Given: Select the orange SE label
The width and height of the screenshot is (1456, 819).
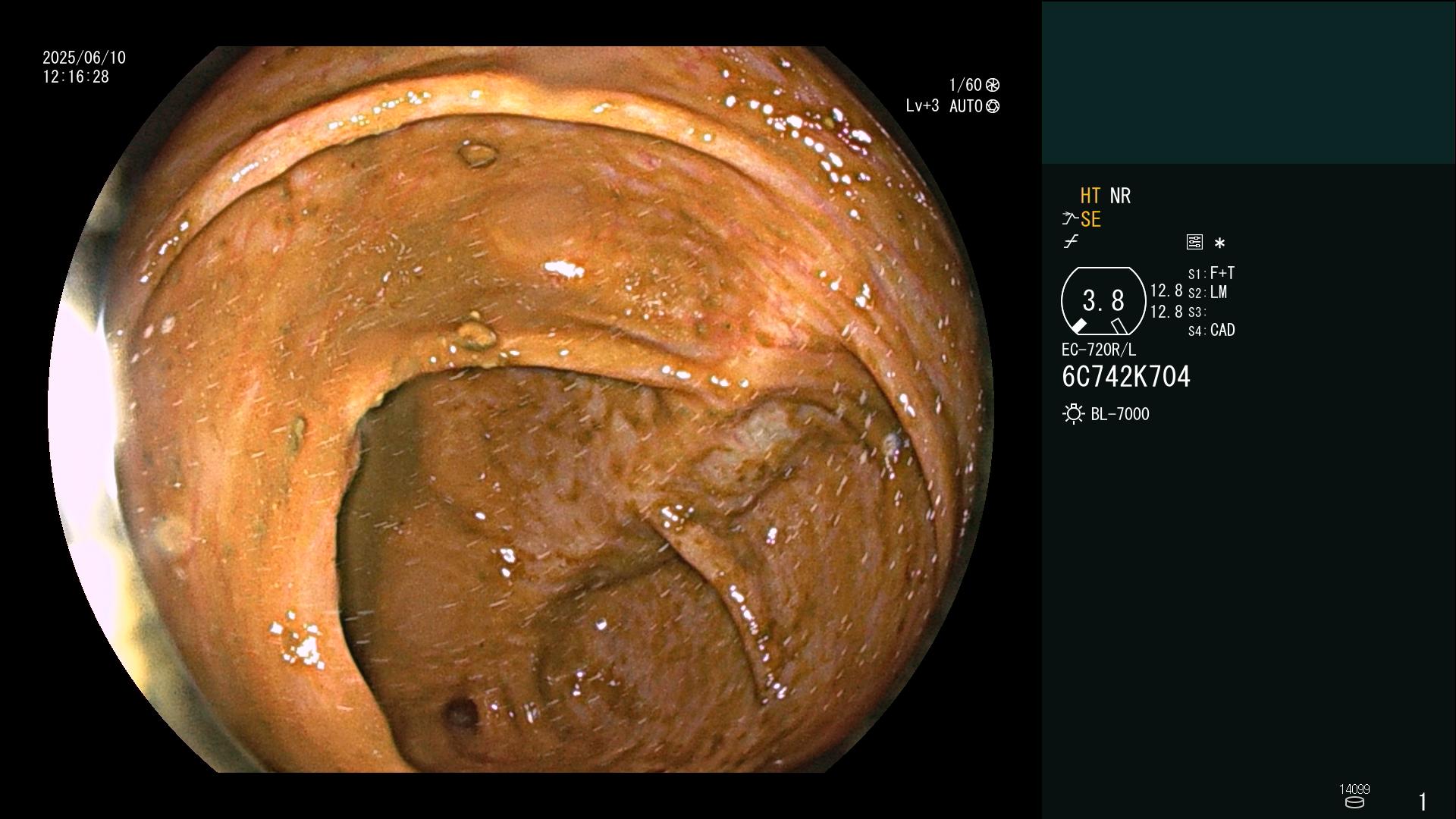Looking at the screenshot, I should (1090, 219).
